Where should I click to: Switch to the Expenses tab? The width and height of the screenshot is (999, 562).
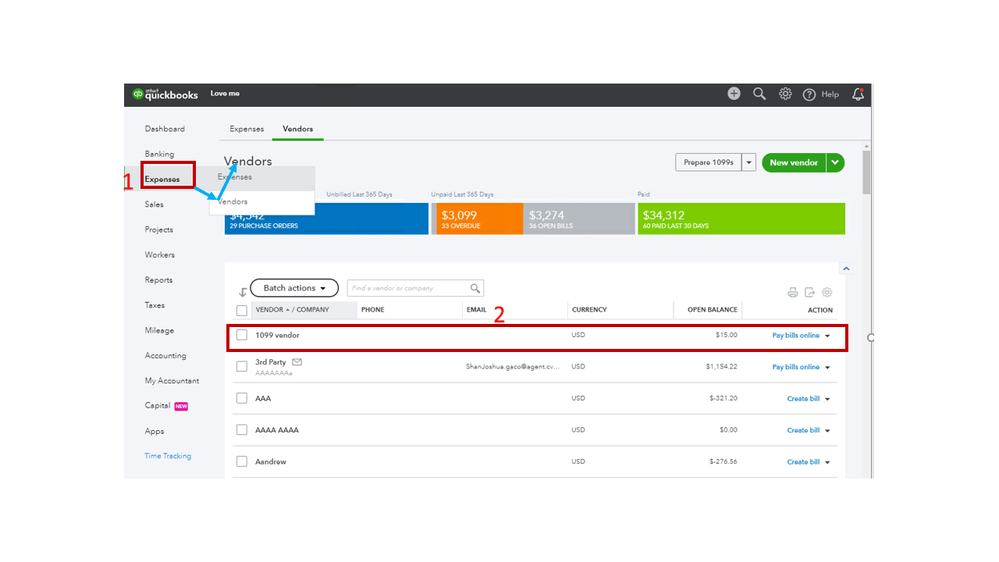tap(247, 129)
